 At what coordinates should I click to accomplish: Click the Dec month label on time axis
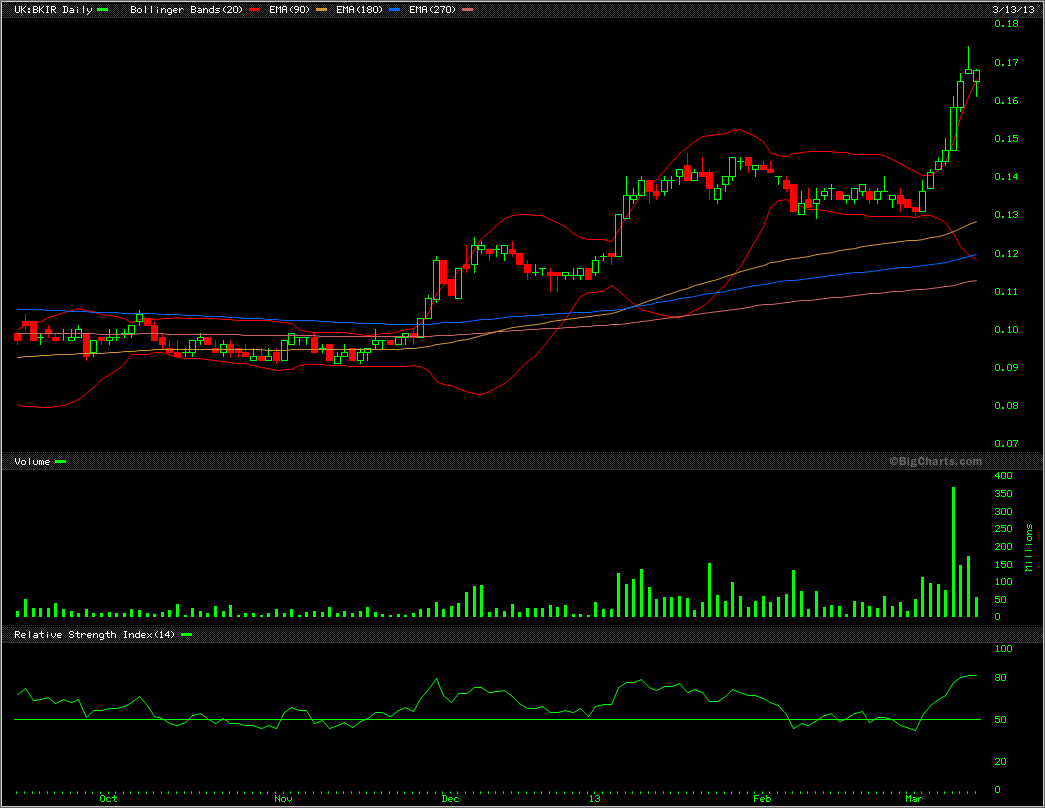click(x=451, y=799)
